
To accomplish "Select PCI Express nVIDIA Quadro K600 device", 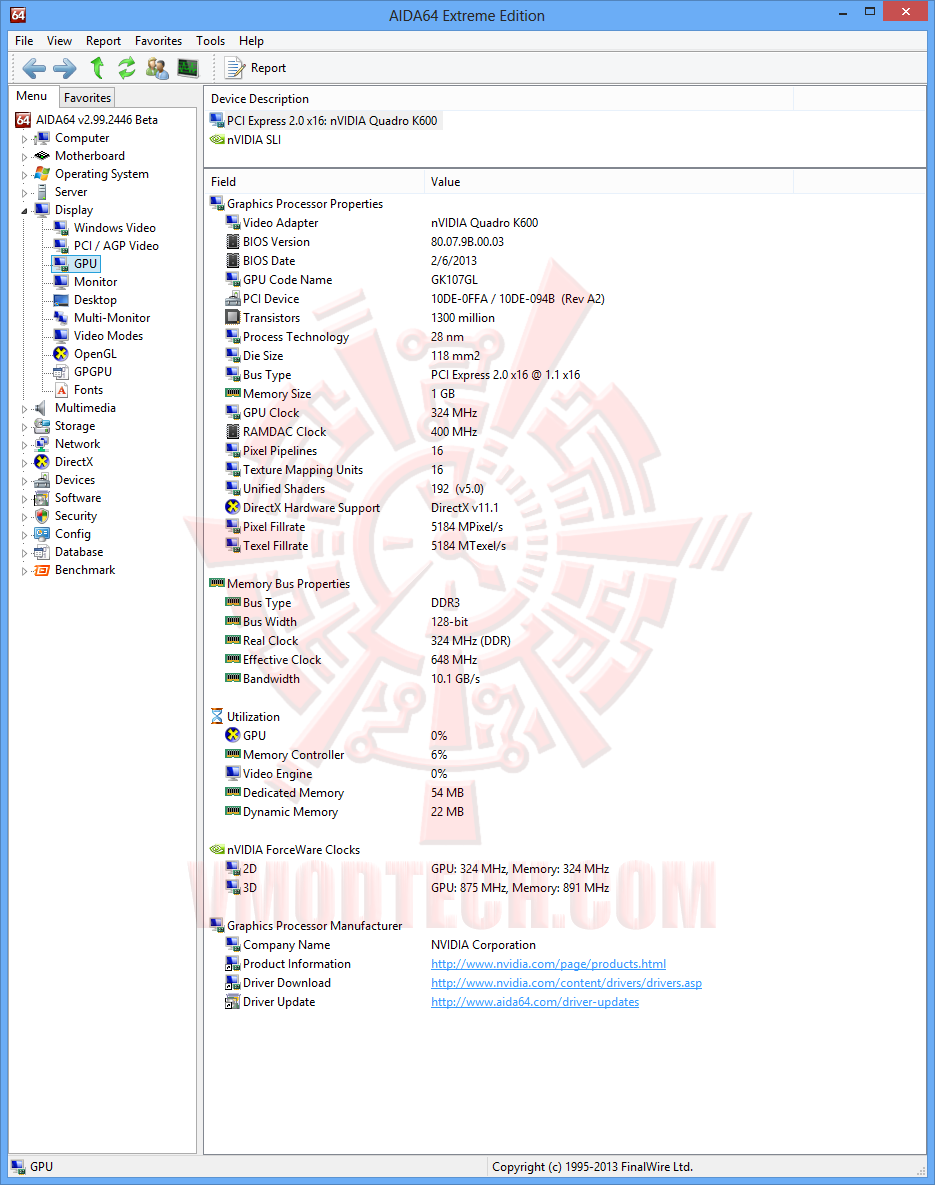I will tap(325, 121).
